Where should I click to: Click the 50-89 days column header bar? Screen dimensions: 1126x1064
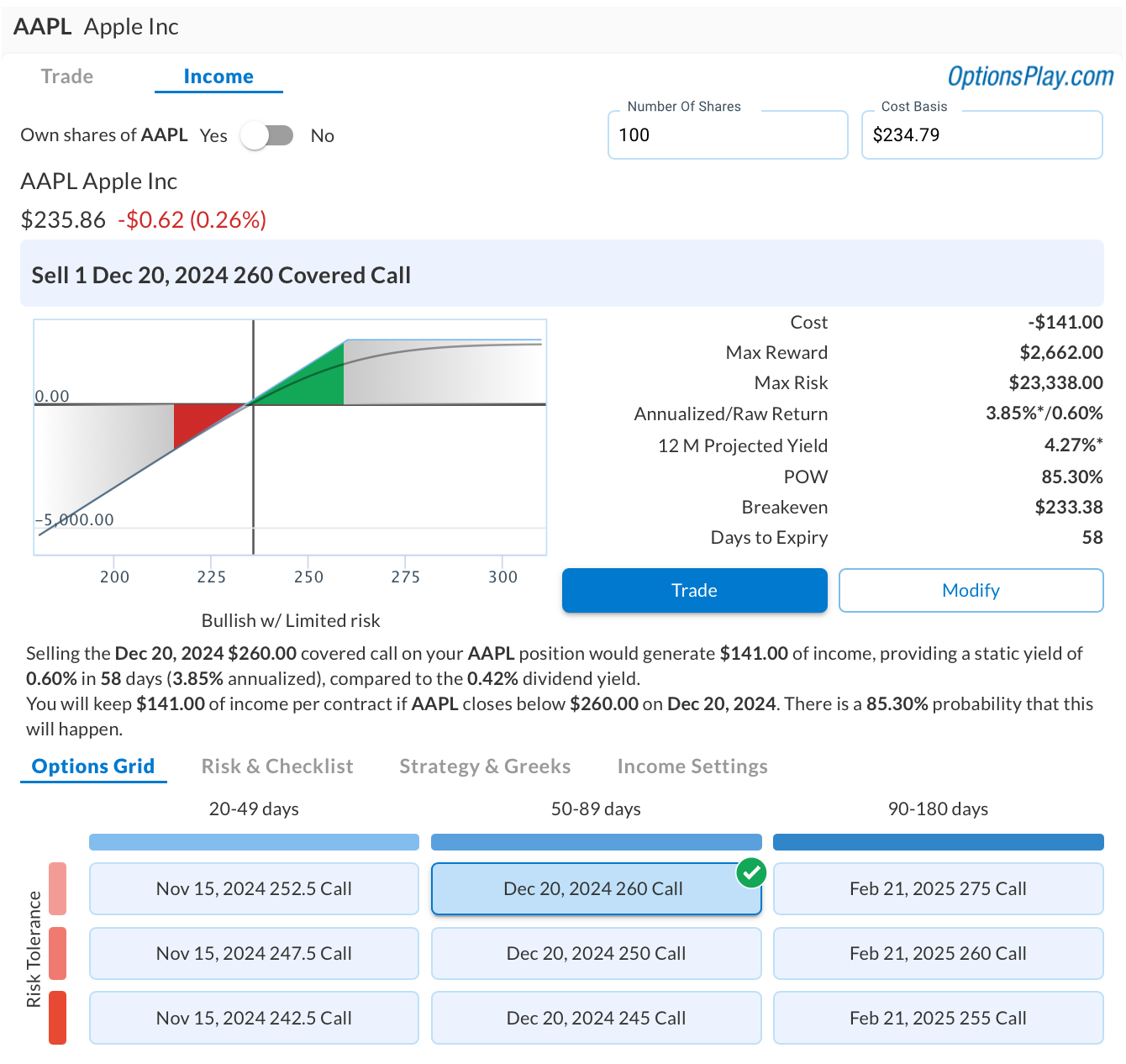tap(596, 842)
